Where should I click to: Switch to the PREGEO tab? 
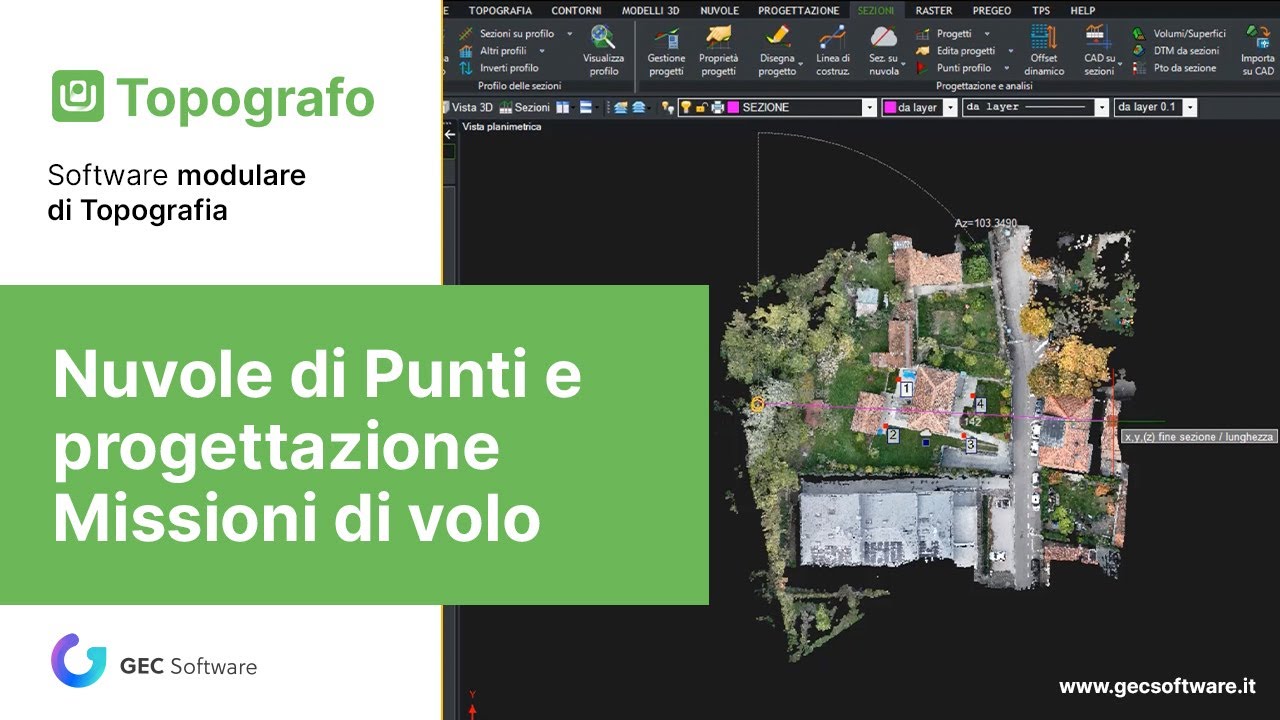tap(991, 10)
